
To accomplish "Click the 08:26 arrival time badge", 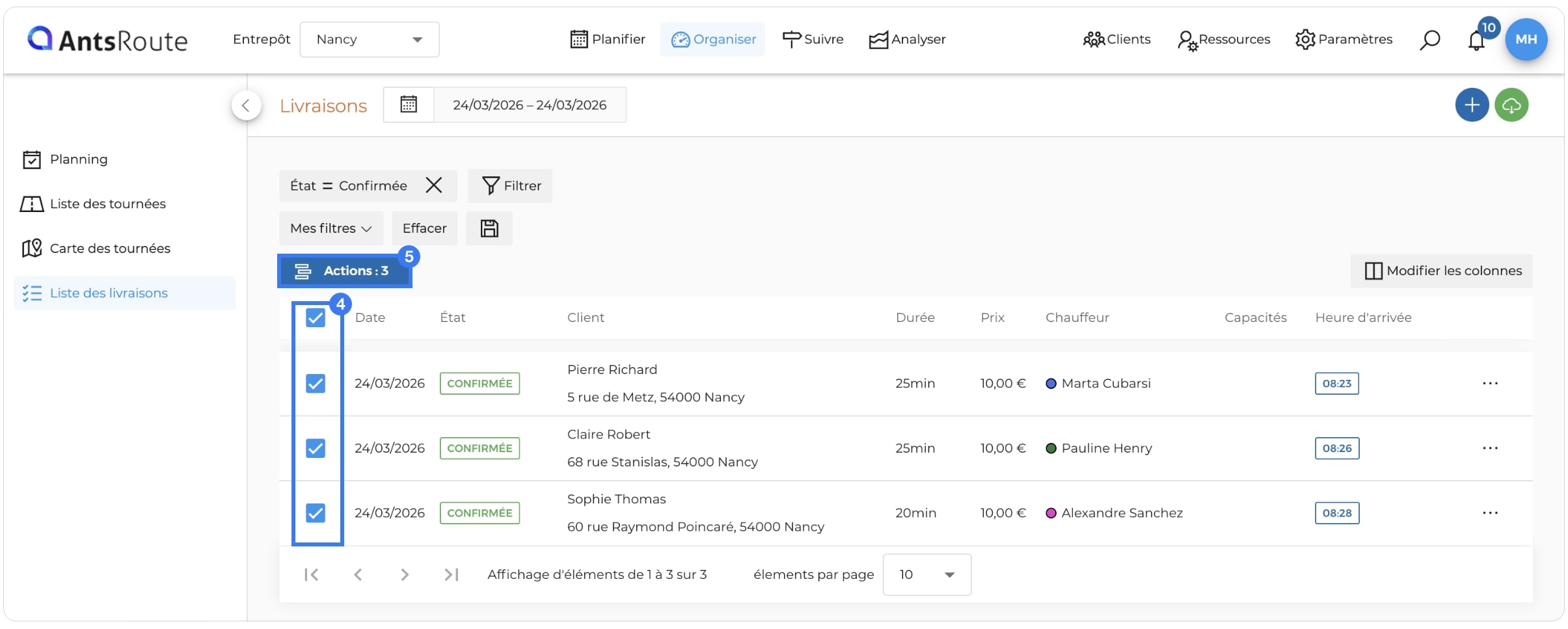I will [x=1337, y=448].
